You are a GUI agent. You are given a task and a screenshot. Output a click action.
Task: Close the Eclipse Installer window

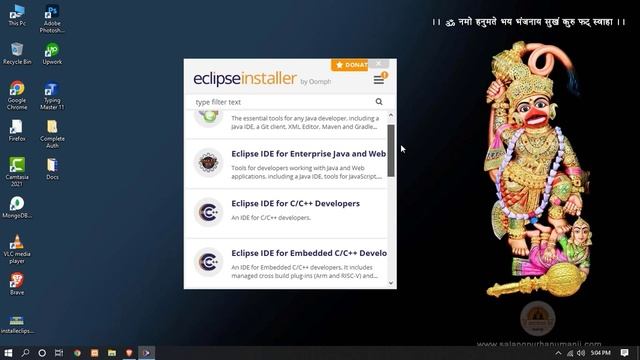[379, 63]
